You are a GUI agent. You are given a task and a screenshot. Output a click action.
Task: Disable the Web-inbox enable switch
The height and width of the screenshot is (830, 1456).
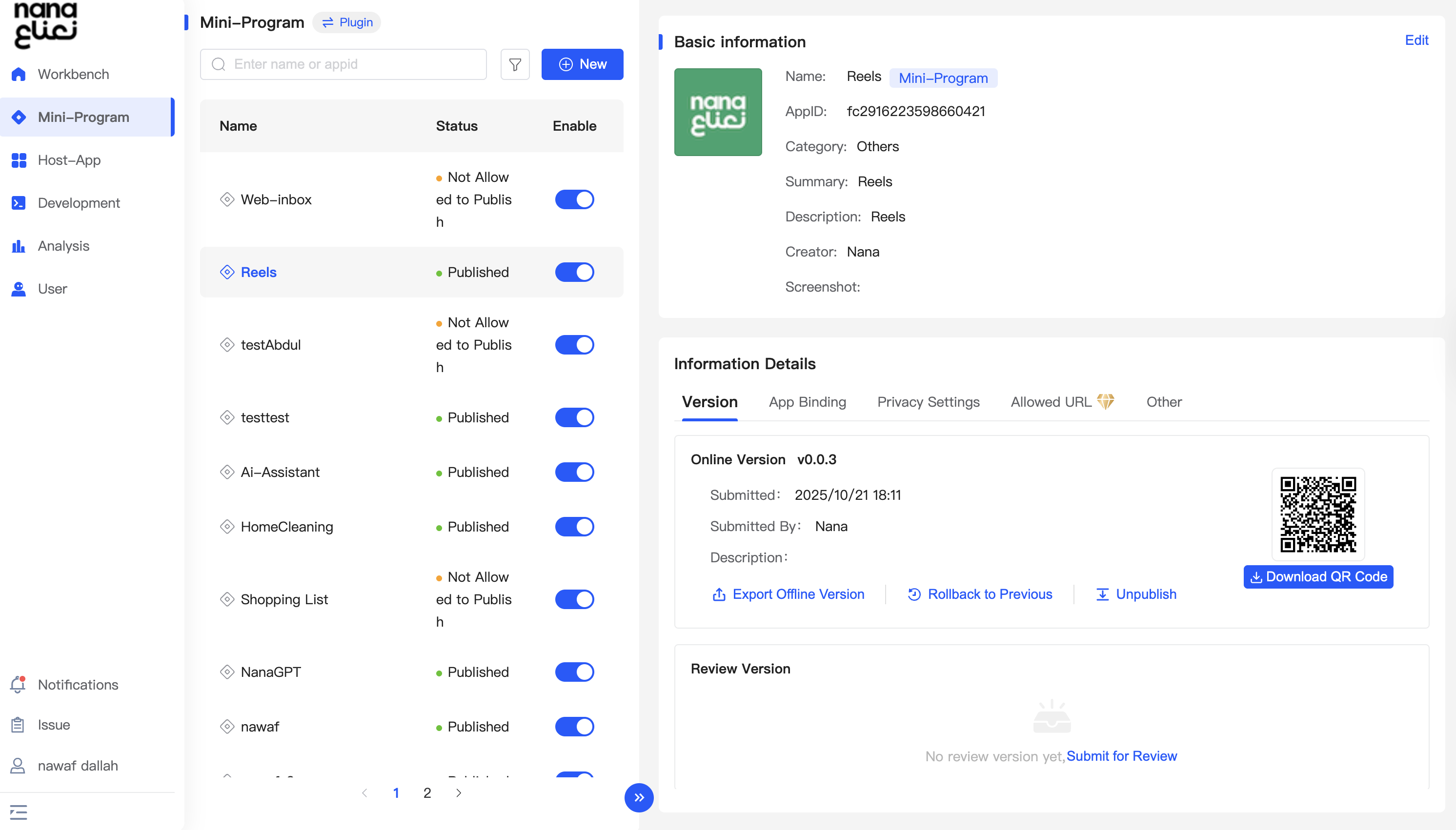click(574, 199)
